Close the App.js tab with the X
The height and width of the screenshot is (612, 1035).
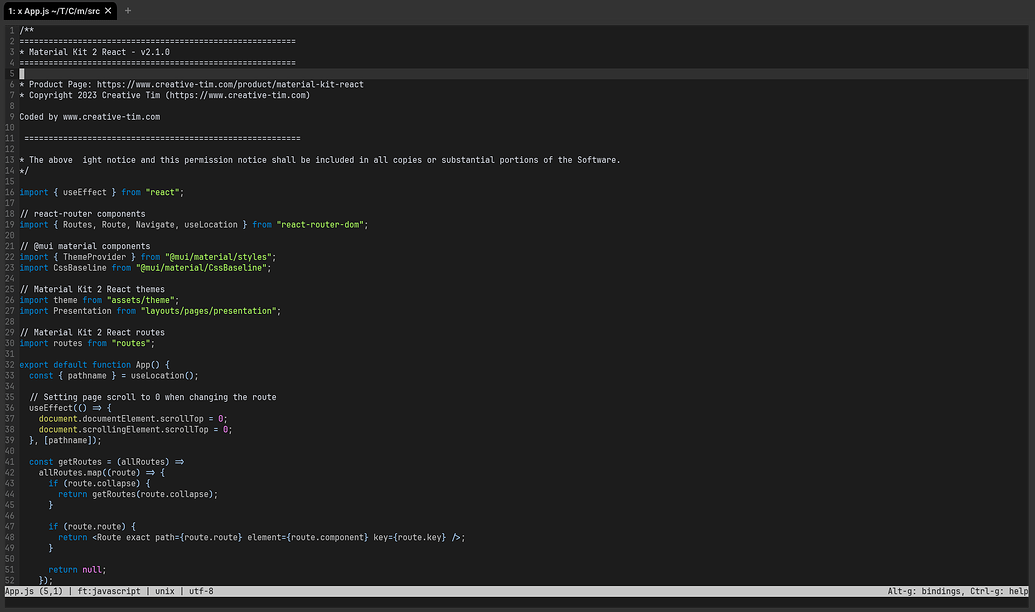(x=108, y=12)
